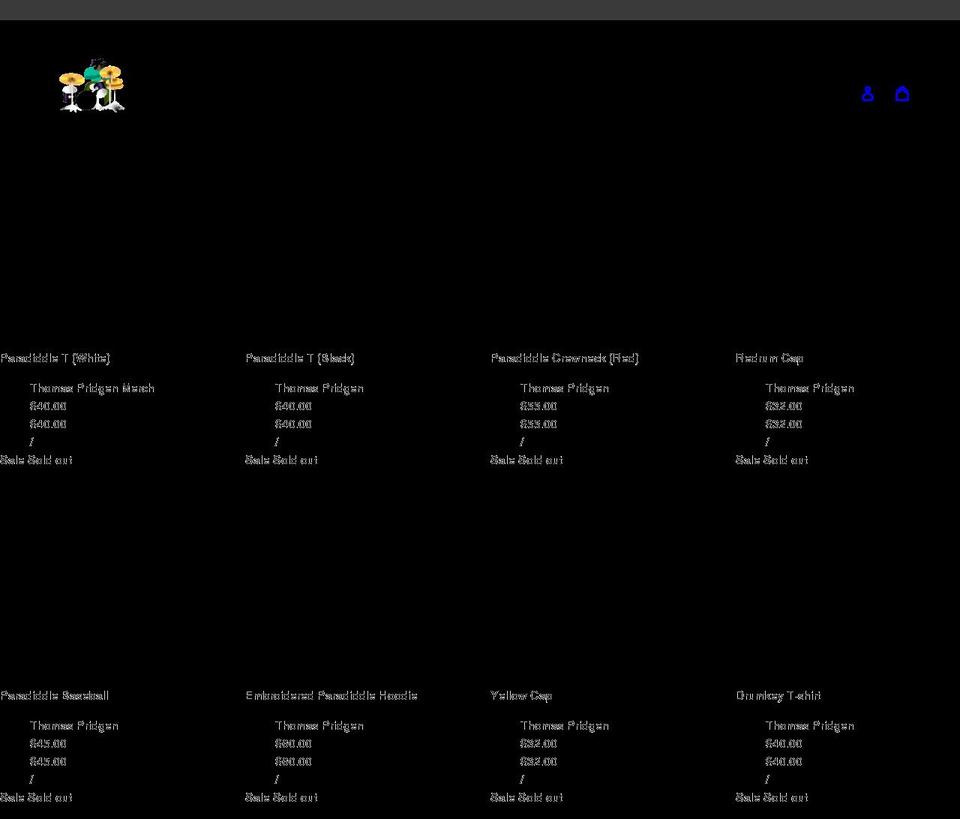Click the Sale badge under Grunkey T-shirt
The width and height of the screenshot is (960, 819).
pyautogui.click(x=745, y=797)
